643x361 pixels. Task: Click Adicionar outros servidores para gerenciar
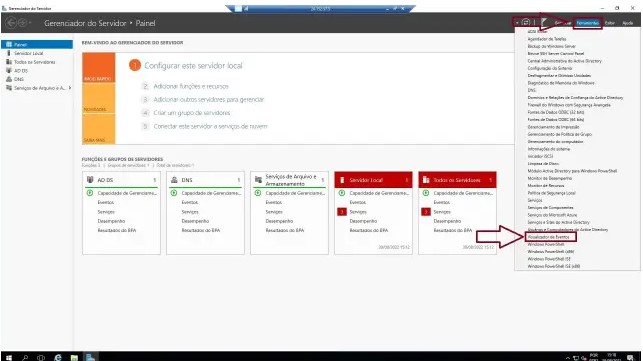(x=209, y=100)
